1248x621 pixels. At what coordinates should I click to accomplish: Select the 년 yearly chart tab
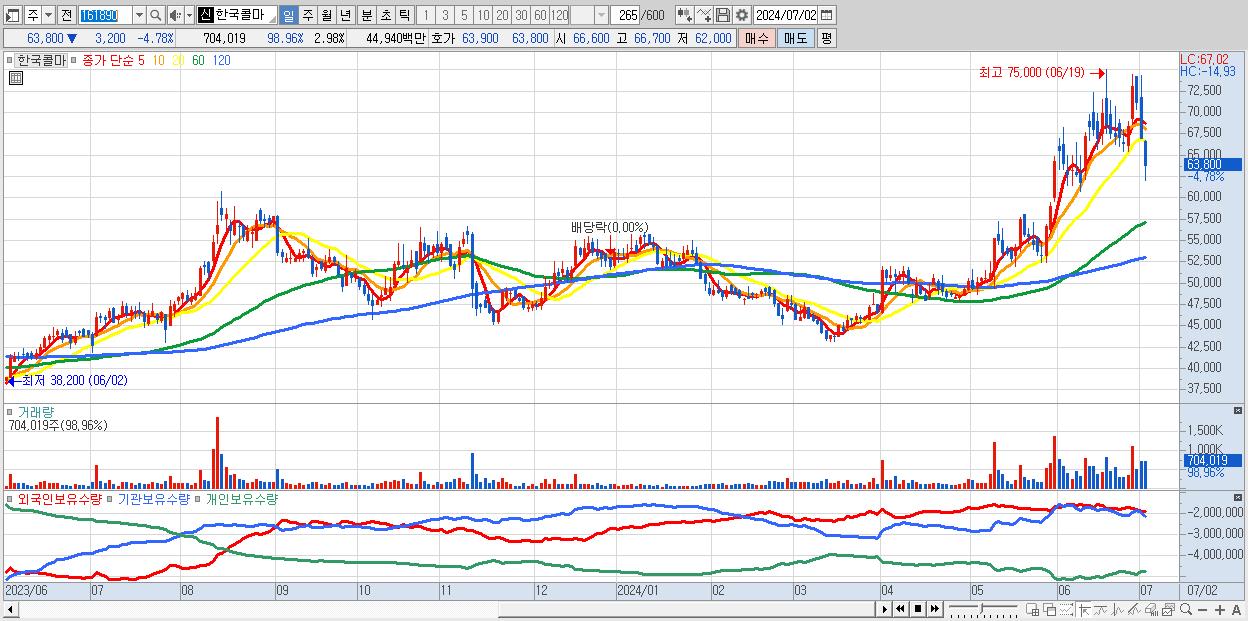(x=345, y=15)
